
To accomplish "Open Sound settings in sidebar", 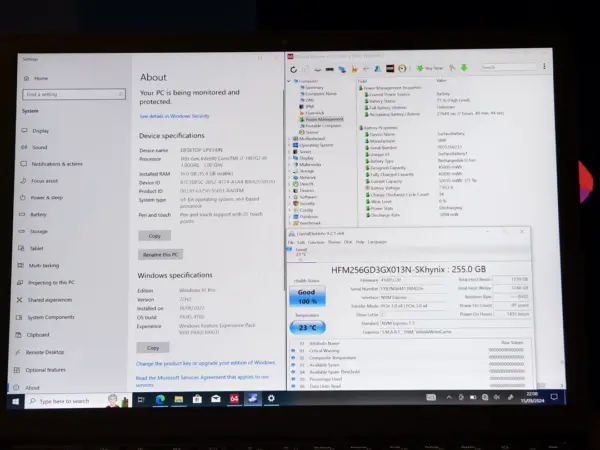I will point(34,147).
